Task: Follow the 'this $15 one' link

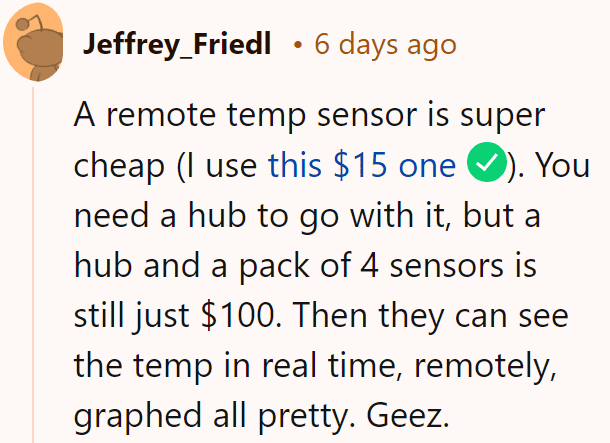Action: click(x=362, y=165)
